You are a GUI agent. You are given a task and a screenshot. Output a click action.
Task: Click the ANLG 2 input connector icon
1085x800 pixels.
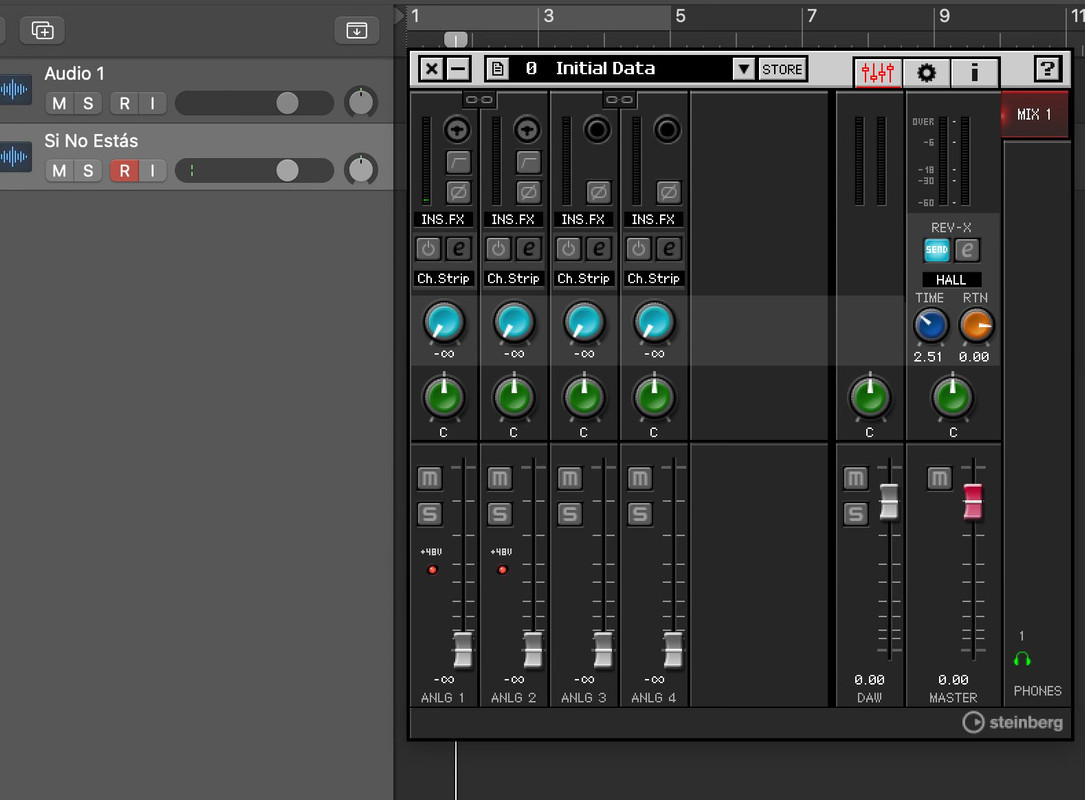(527, 129)
